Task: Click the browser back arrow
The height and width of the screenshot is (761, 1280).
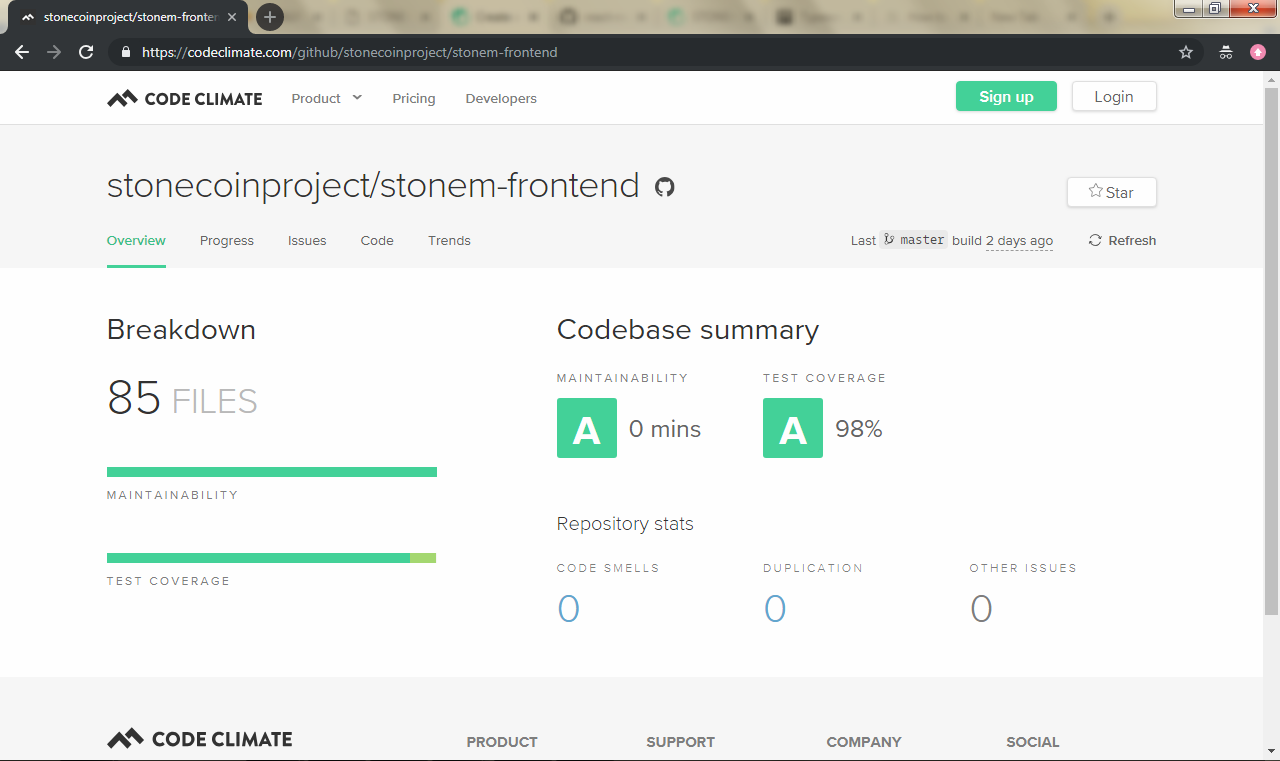Action: click(22, 52)
